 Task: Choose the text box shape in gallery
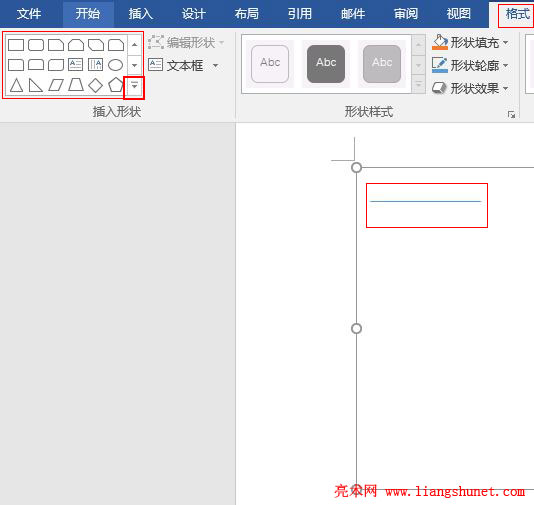[75, 64]
